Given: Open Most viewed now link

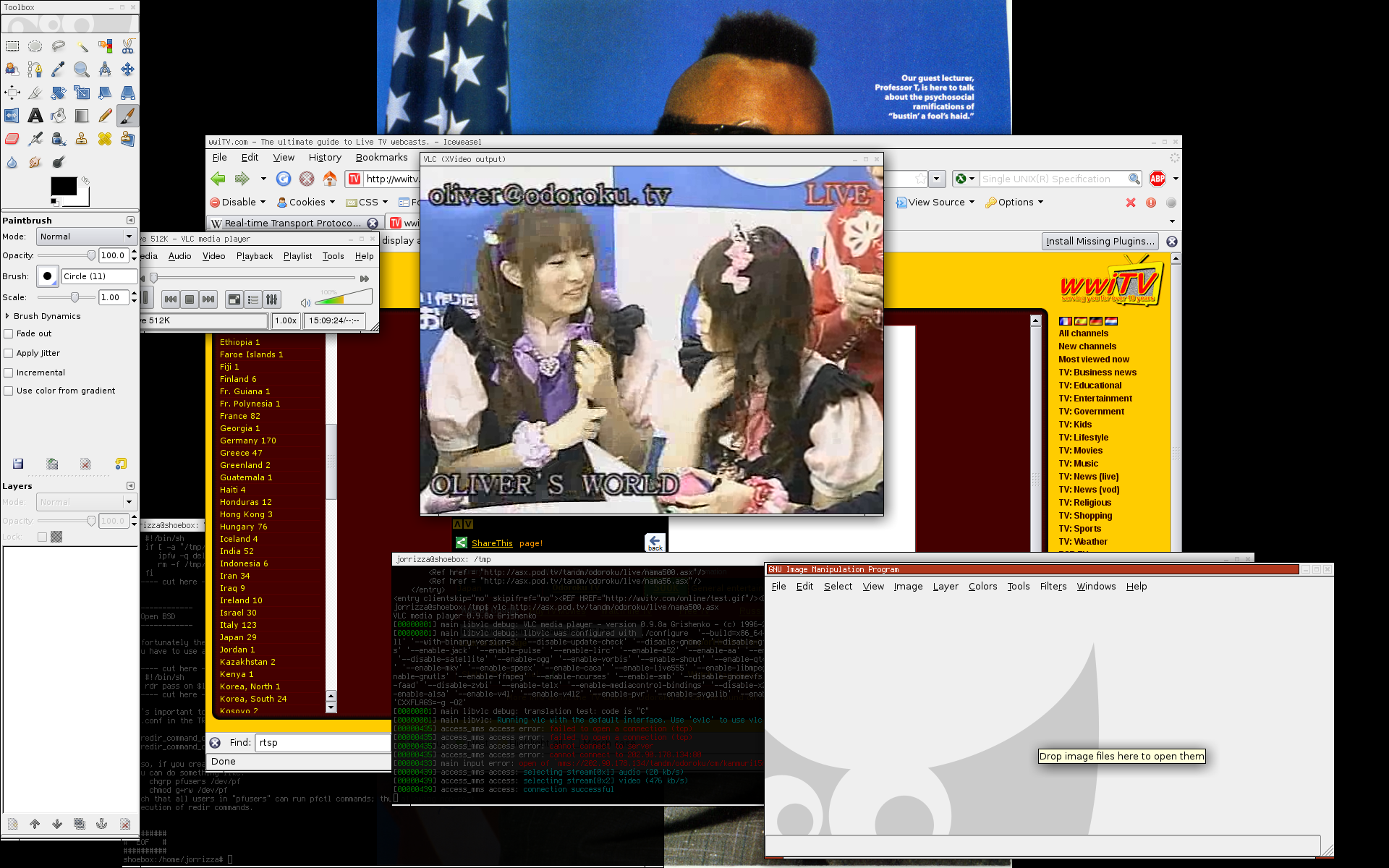Looking at the screenshot, I should (x=1094, y=359).
